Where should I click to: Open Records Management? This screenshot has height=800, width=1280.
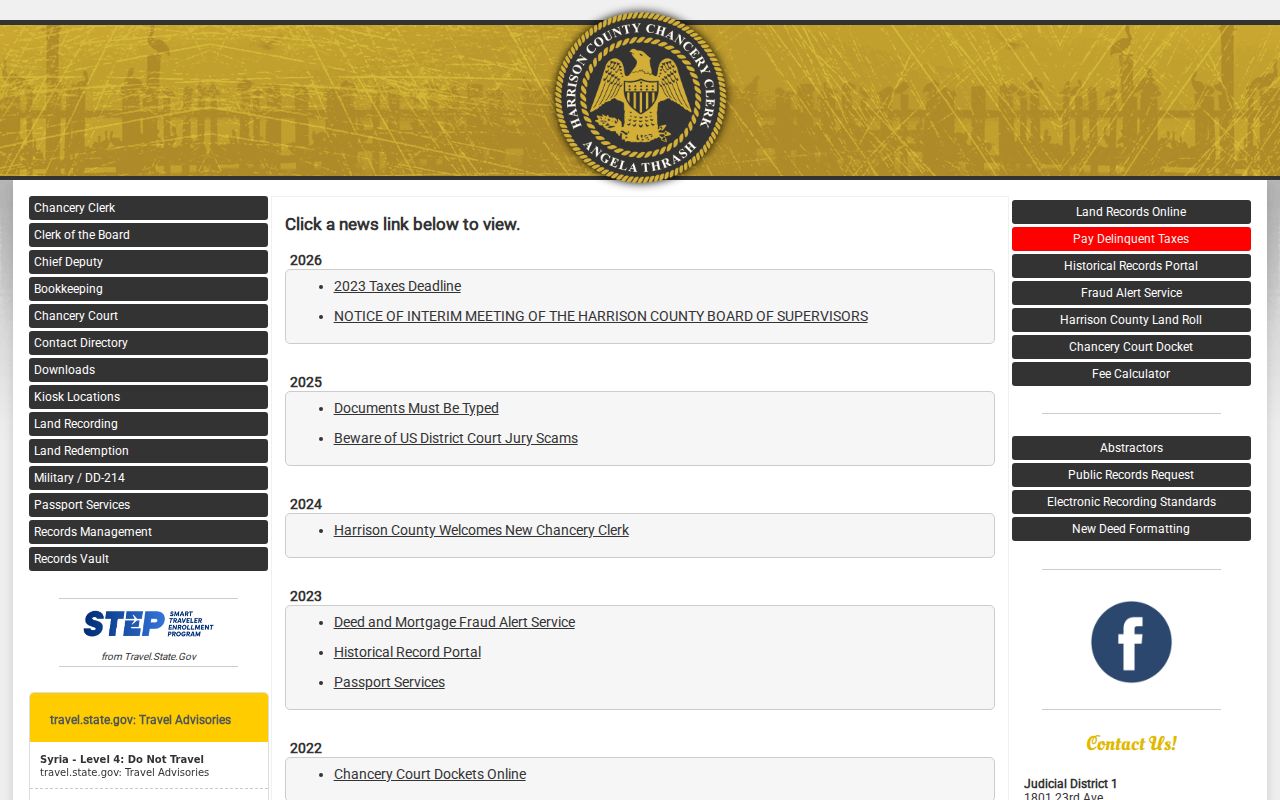click(148, 532)
